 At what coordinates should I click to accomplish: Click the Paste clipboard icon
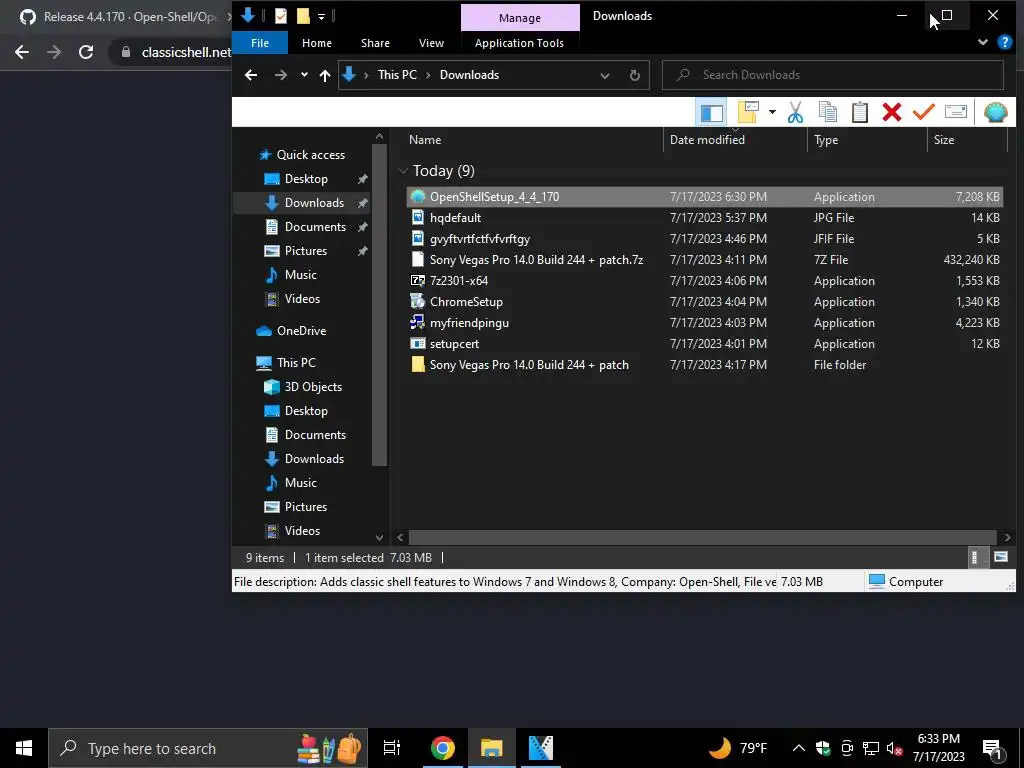point(859,112)
